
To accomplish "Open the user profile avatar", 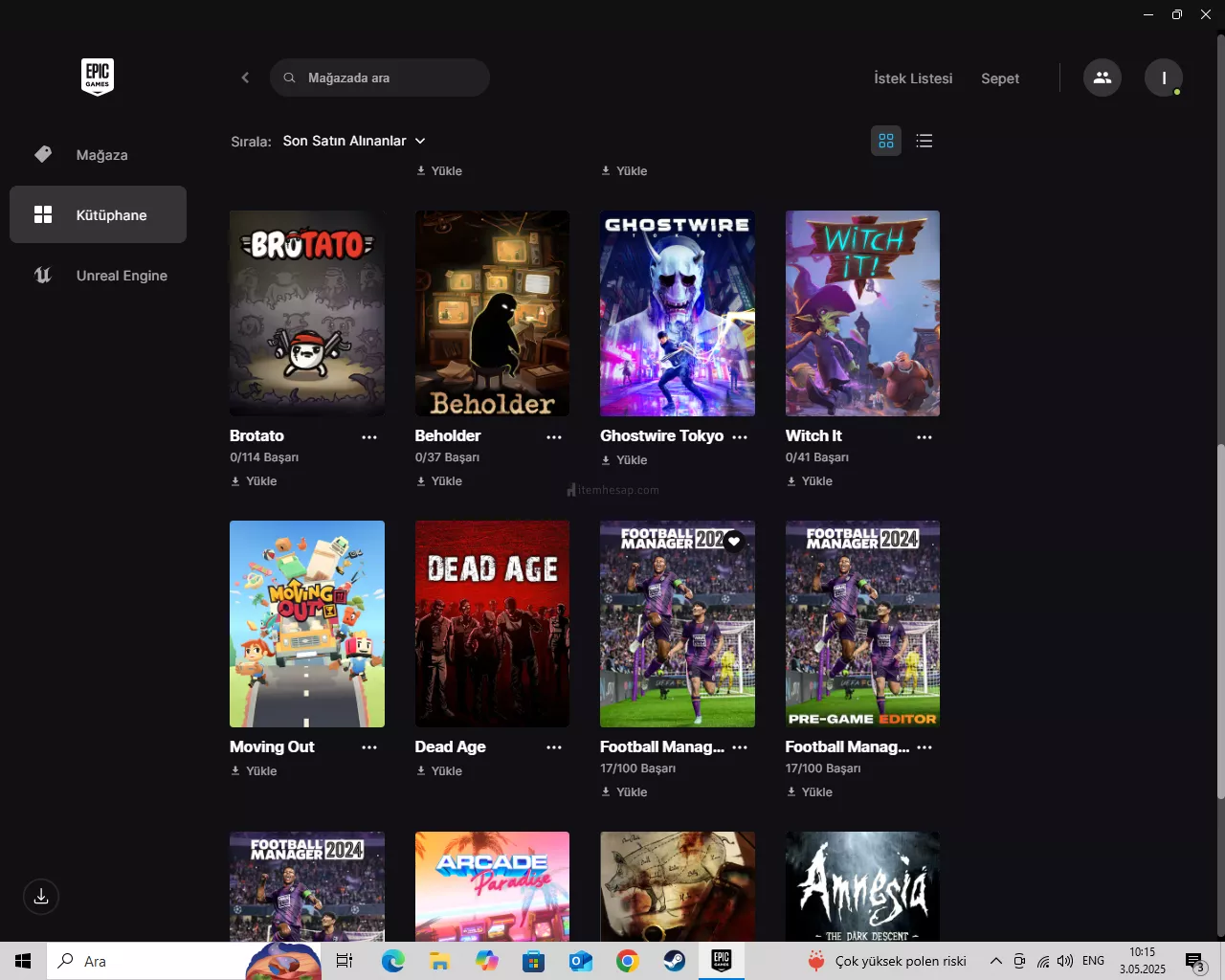I will point(1164,78).
